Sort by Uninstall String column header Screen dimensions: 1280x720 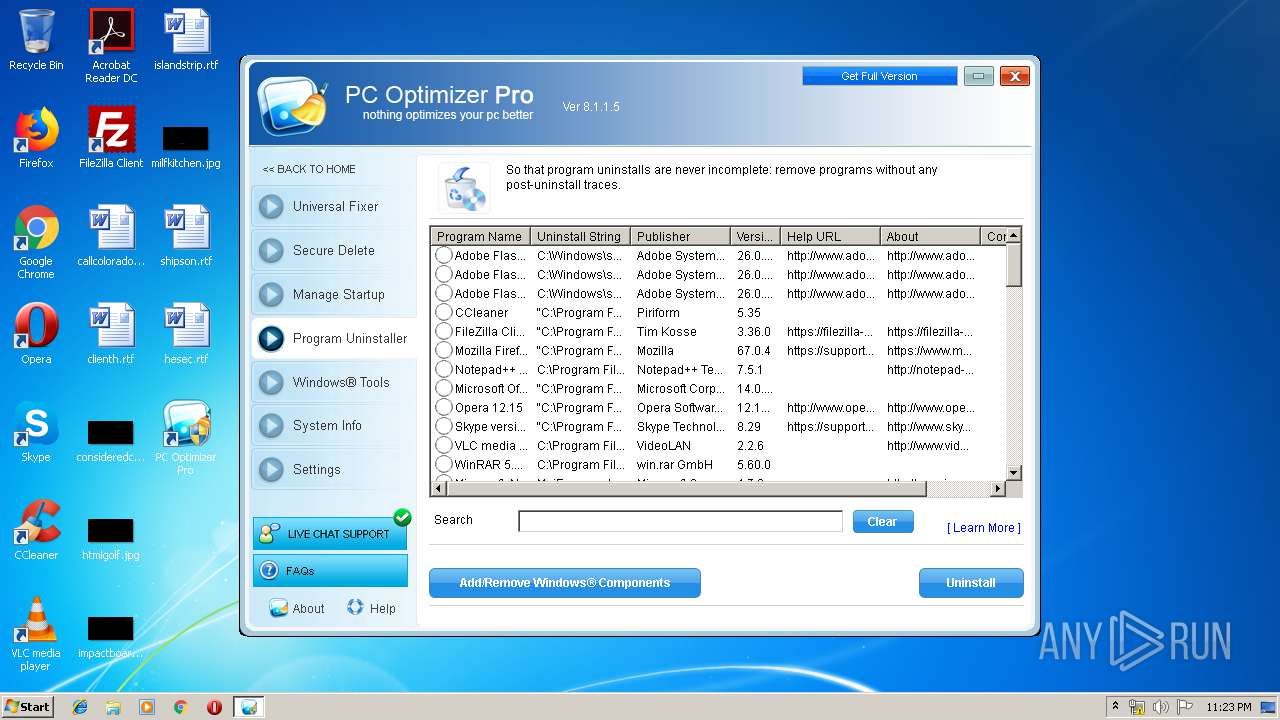(581, 237)
